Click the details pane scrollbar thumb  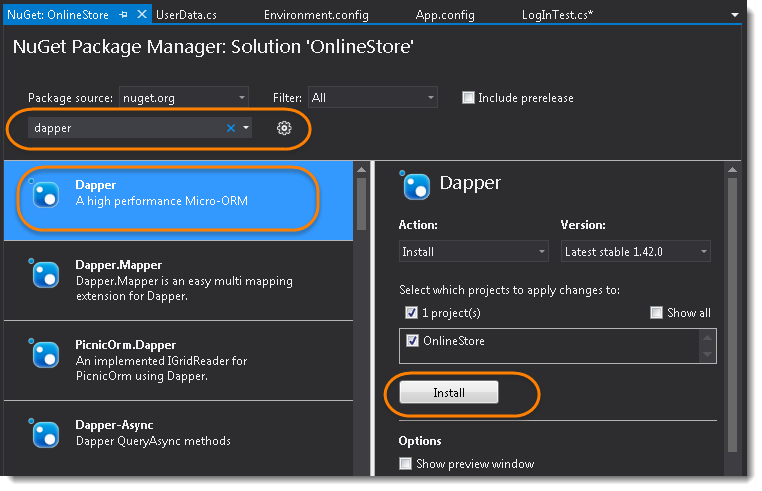coord(732,315)
